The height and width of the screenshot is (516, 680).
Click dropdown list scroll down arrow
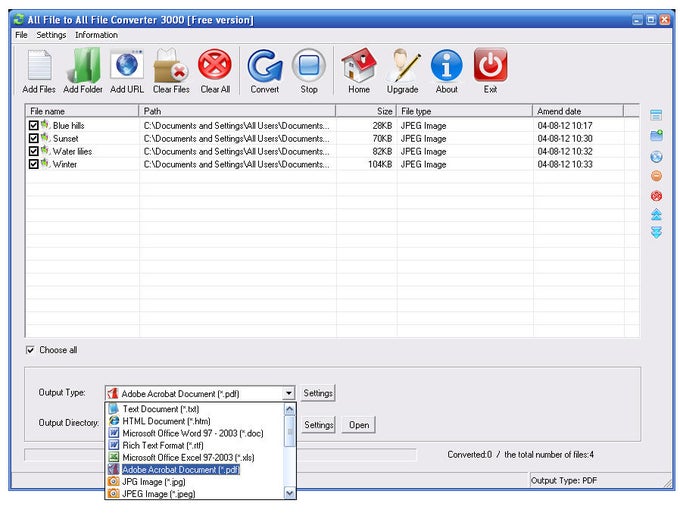pyautogui.click(x=290, y=493)
